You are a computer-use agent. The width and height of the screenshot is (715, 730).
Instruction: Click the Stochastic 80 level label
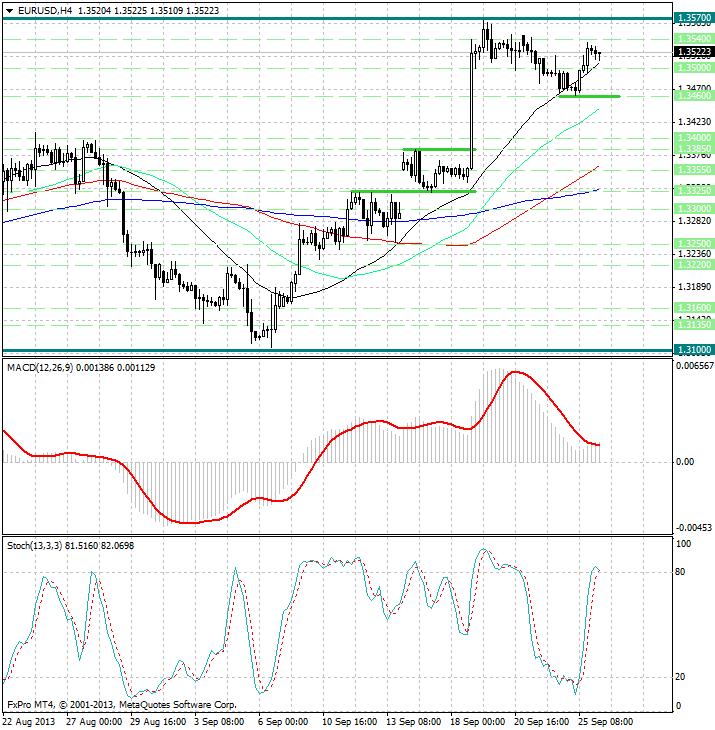(x=680, y=572)
